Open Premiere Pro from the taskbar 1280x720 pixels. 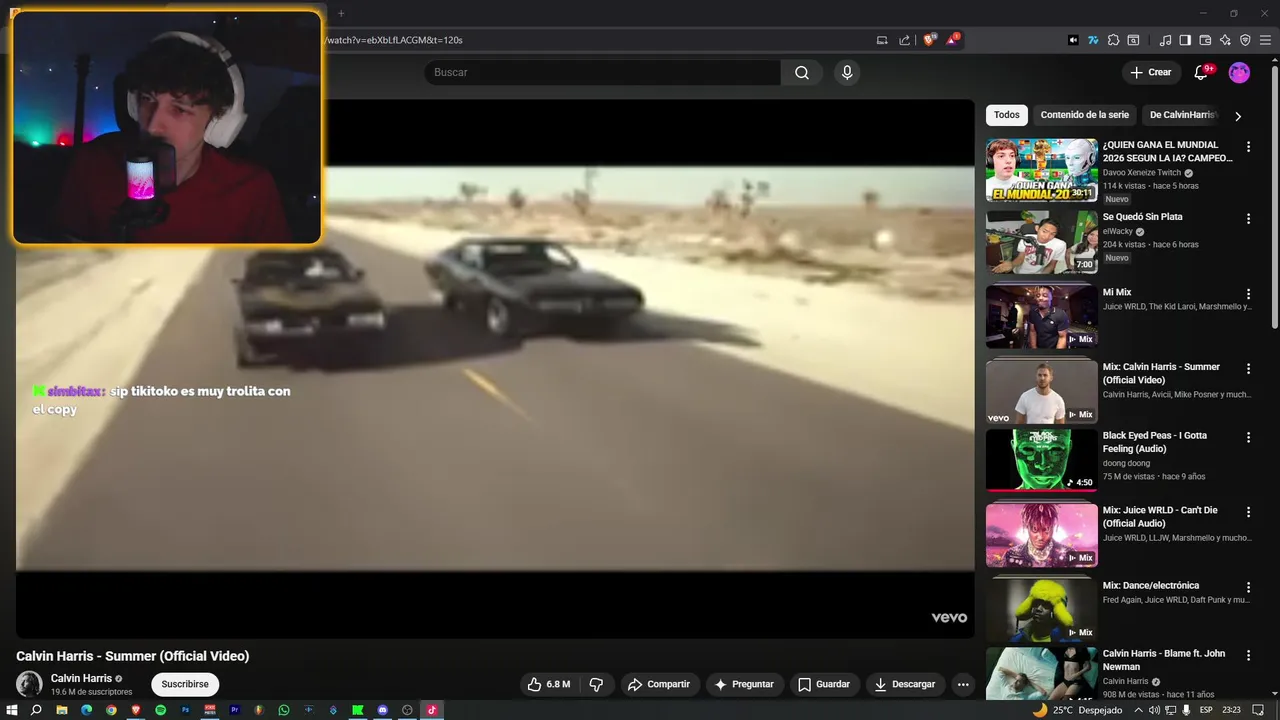pyautogui.click(x=235, y=710)
